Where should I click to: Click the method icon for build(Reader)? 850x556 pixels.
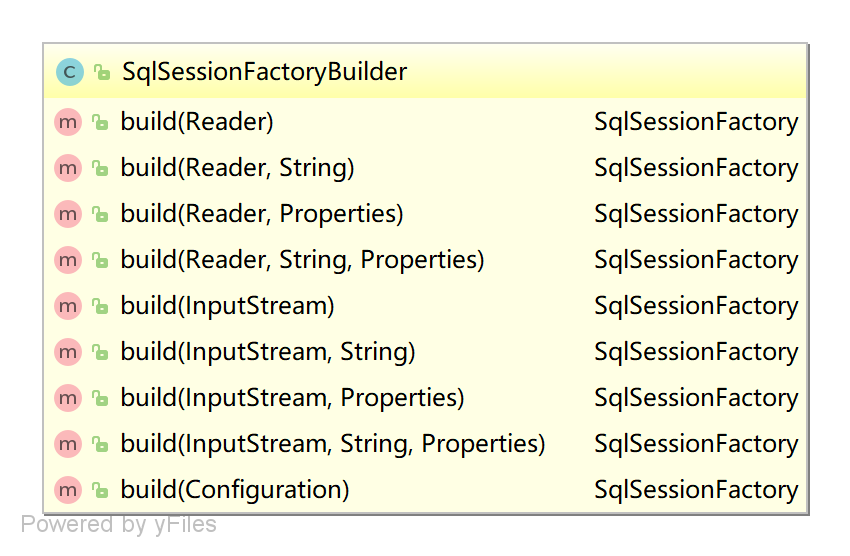tap(68, 123)
